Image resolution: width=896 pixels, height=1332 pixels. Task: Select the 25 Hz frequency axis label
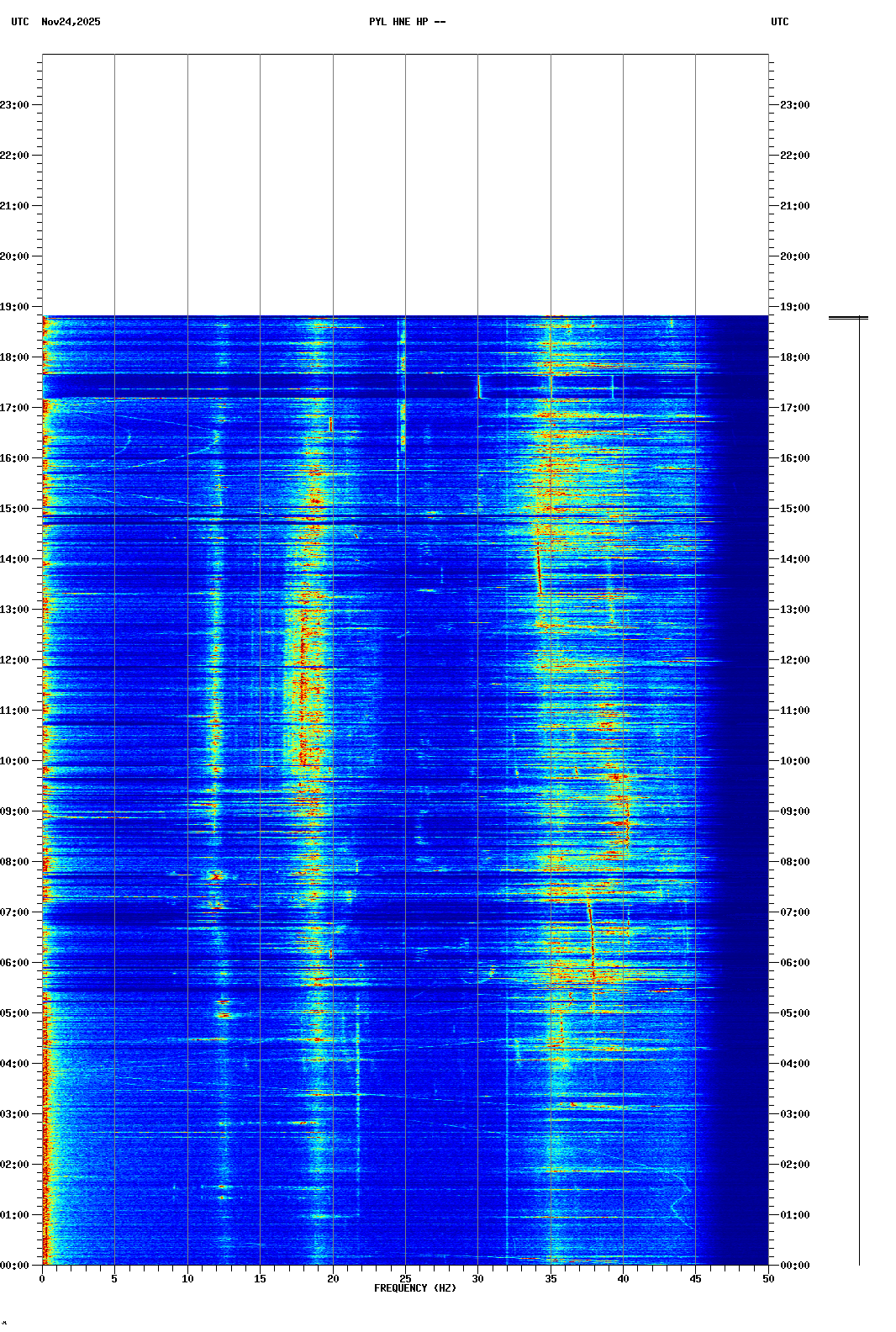(405, 1279)
